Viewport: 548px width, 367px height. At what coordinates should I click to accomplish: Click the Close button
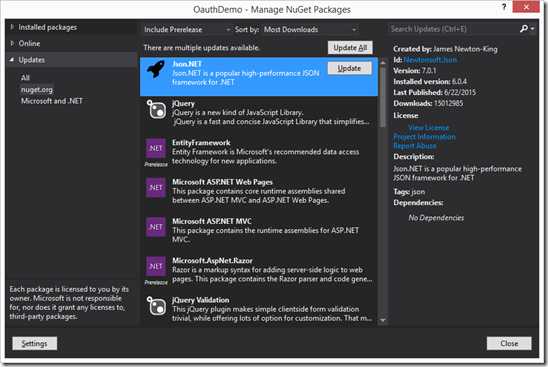[509, 344]
